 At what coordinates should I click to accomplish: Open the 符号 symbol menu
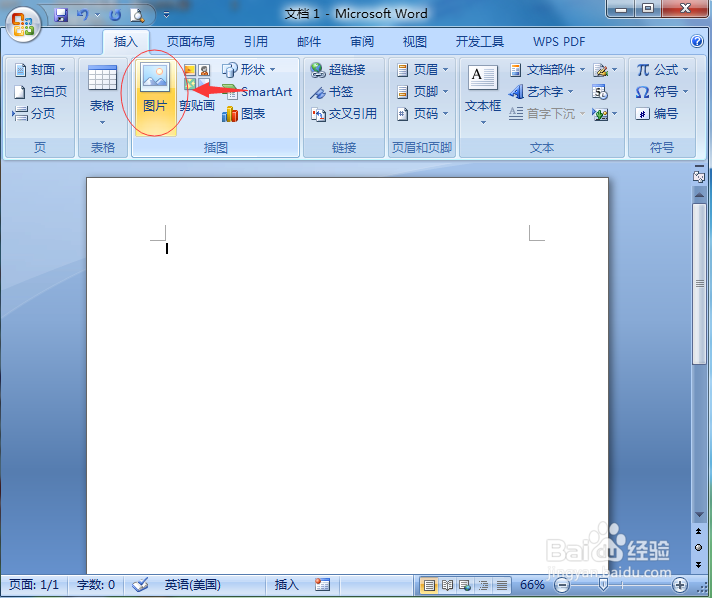pos(663,92)
